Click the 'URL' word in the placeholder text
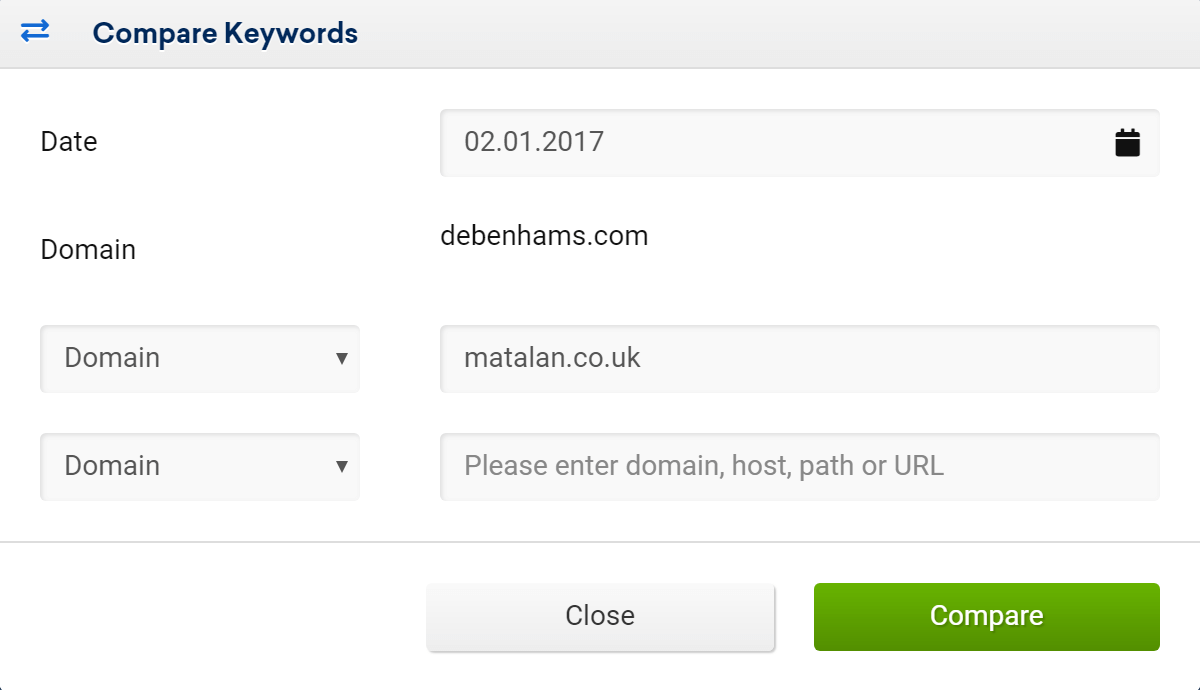Screen dimensions: 1200x690 tap(919, 466)
